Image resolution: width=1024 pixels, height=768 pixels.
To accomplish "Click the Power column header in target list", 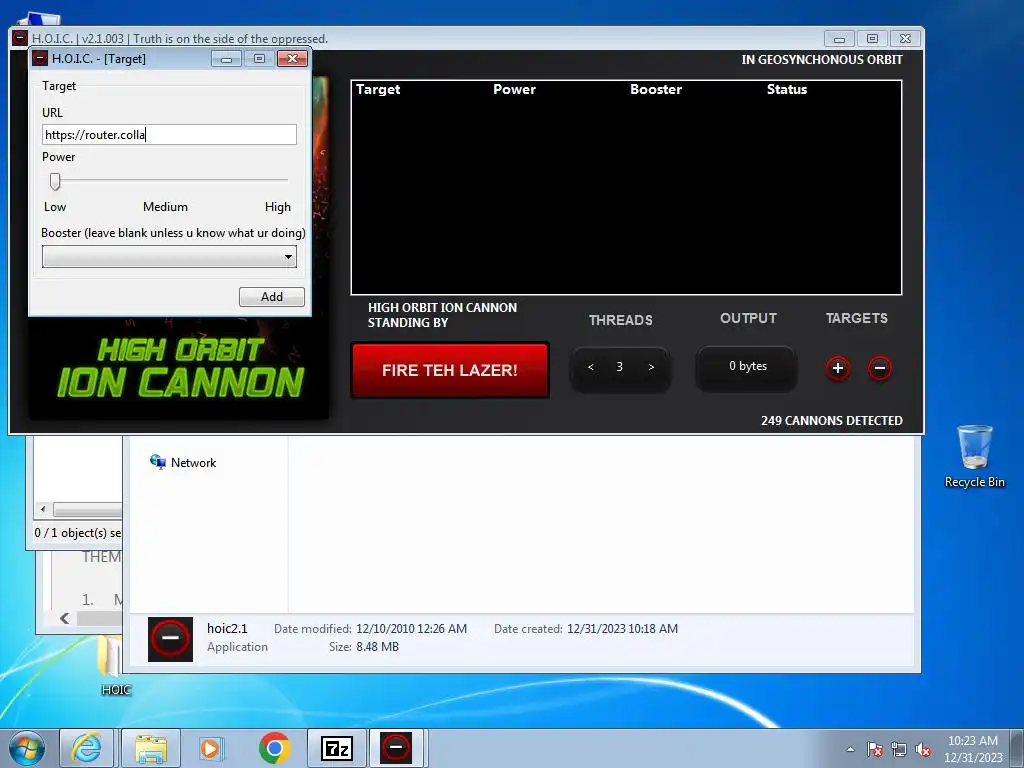I will [515, 89].
